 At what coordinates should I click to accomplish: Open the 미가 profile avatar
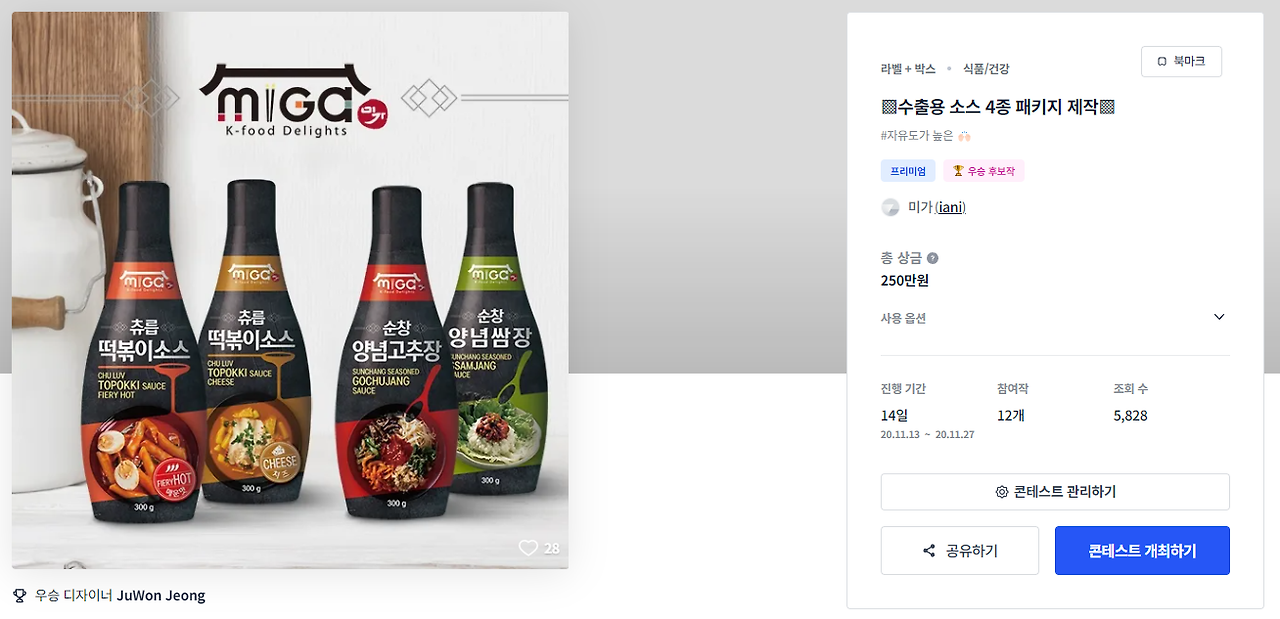[x=890, y=207]
